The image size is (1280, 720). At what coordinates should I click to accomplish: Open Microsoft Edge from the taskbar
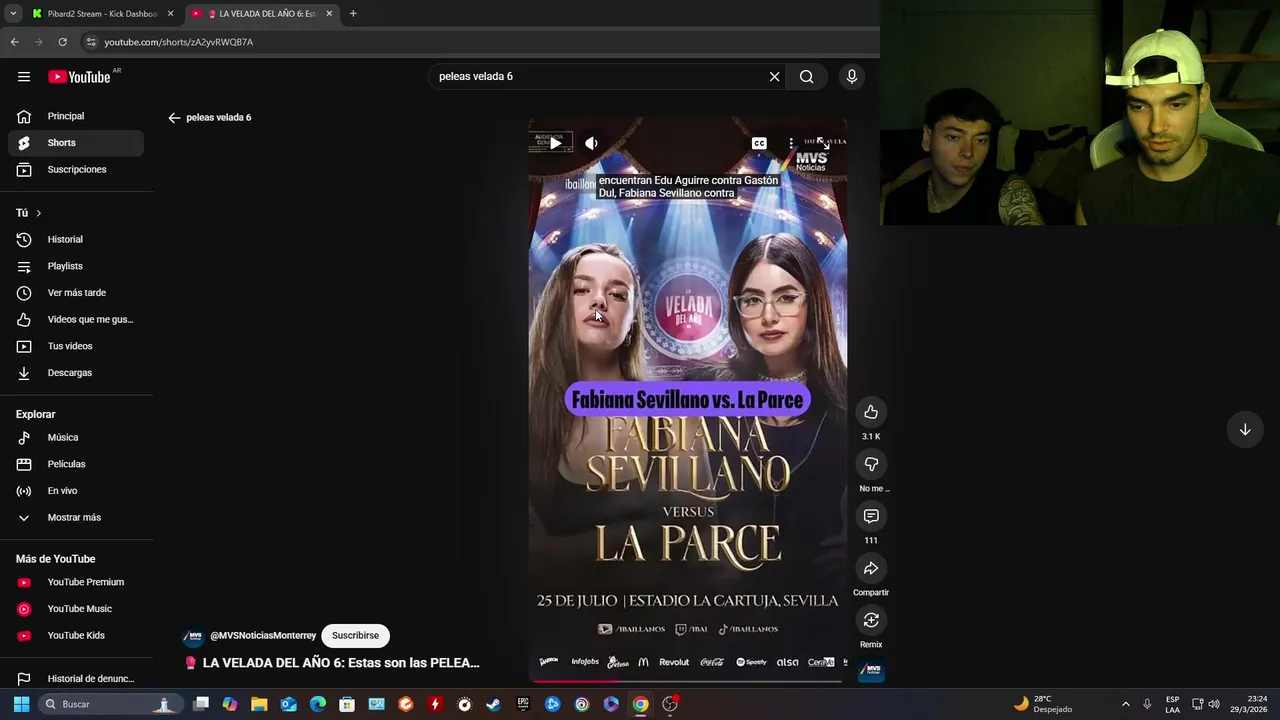pos(318,704)
